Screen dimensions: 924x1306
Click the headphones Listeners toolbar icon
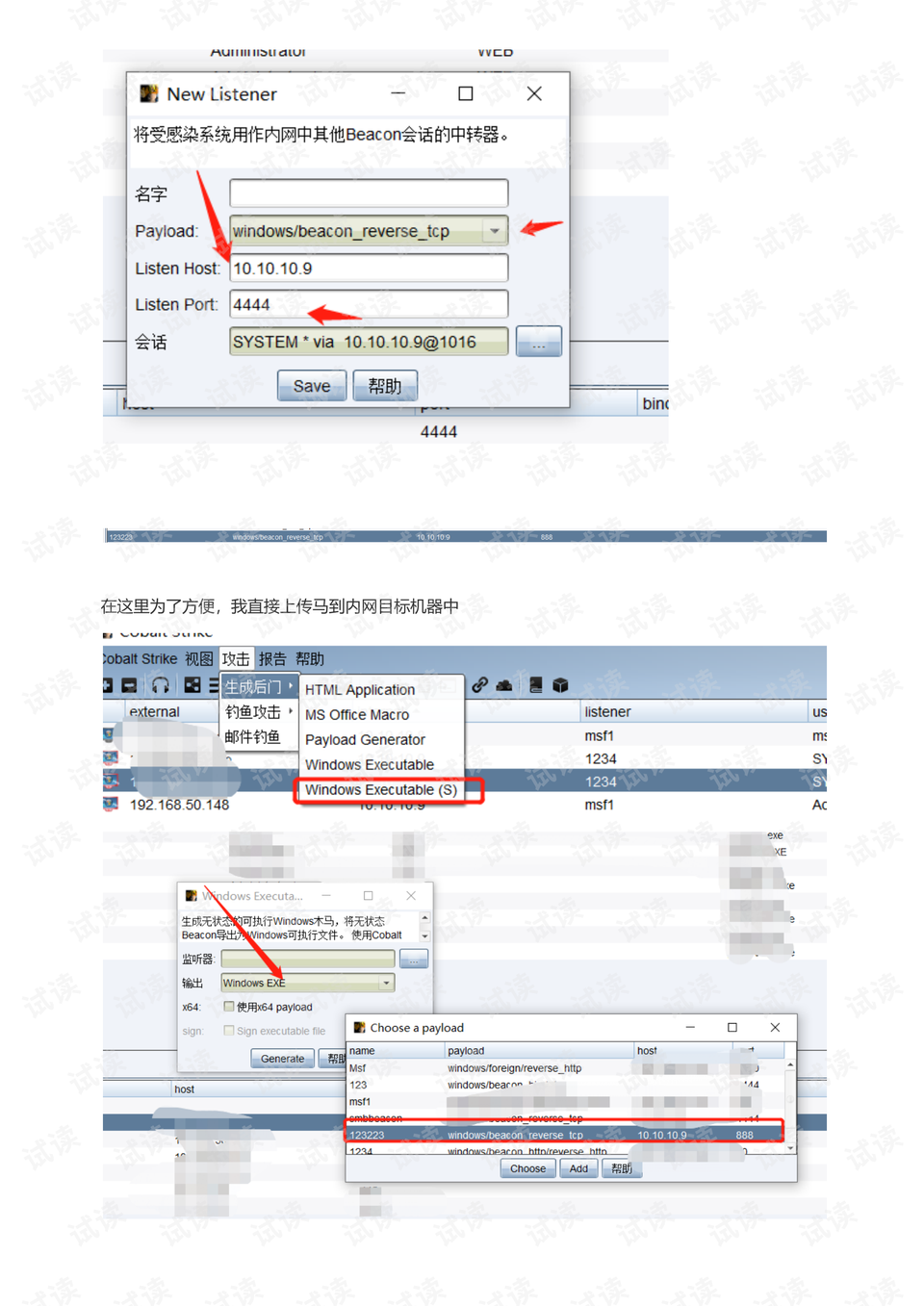click(x=161, y=685)
